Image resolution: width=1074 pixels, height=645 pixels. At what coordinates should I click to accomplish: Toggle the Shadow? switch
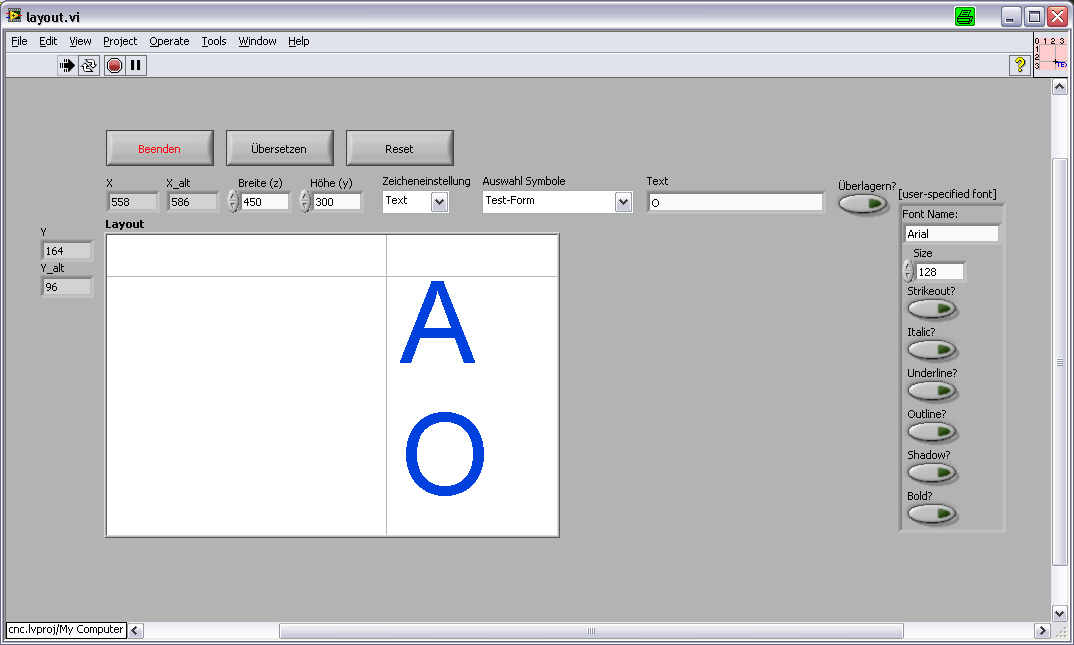(x=932, y=473)
